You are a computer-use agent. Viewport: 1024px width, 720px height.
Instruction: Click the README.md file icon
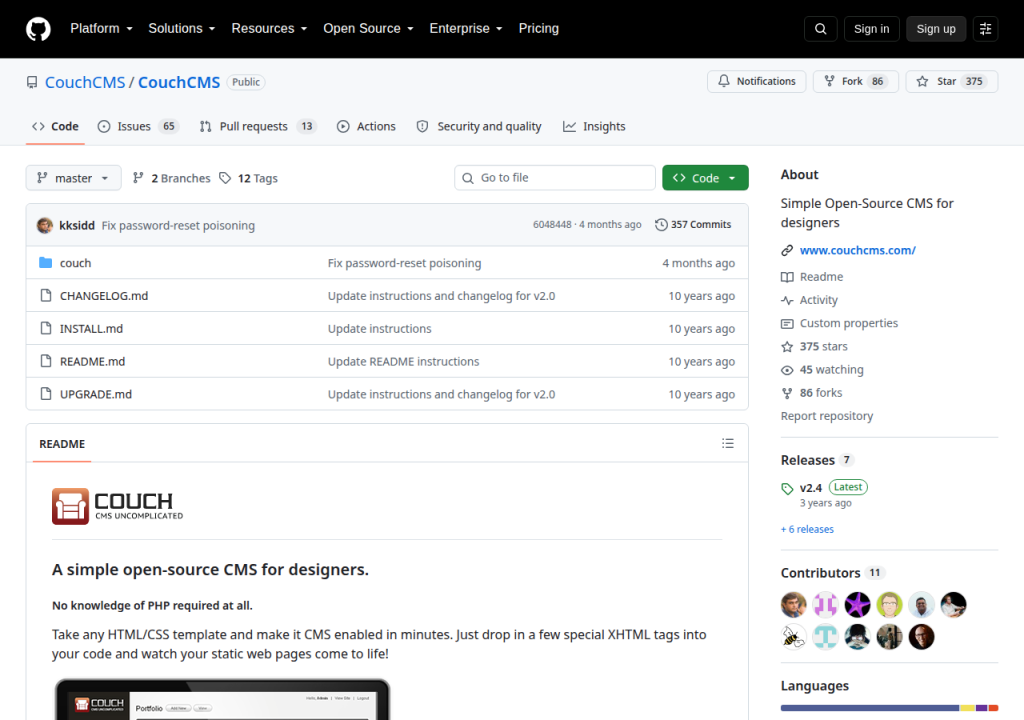click(46, 361)
